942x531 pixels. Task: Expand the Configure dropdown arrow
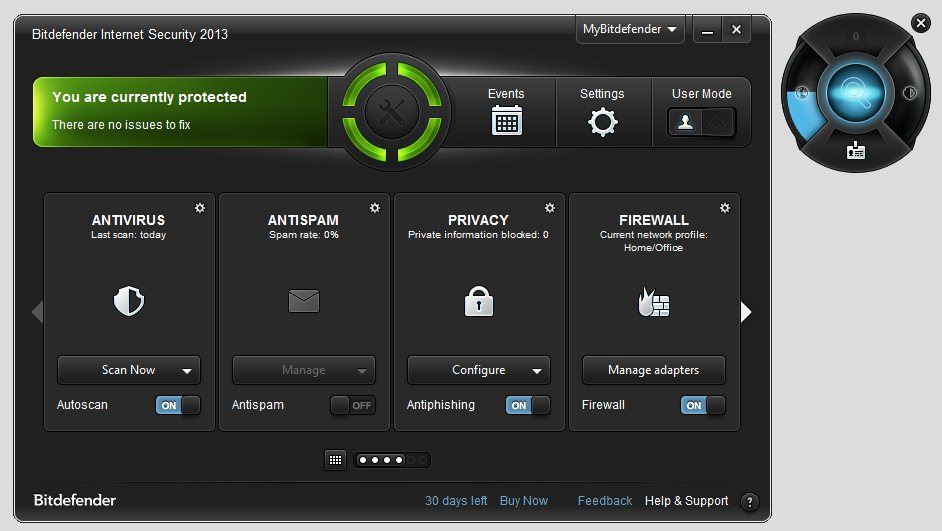(537, 371)
